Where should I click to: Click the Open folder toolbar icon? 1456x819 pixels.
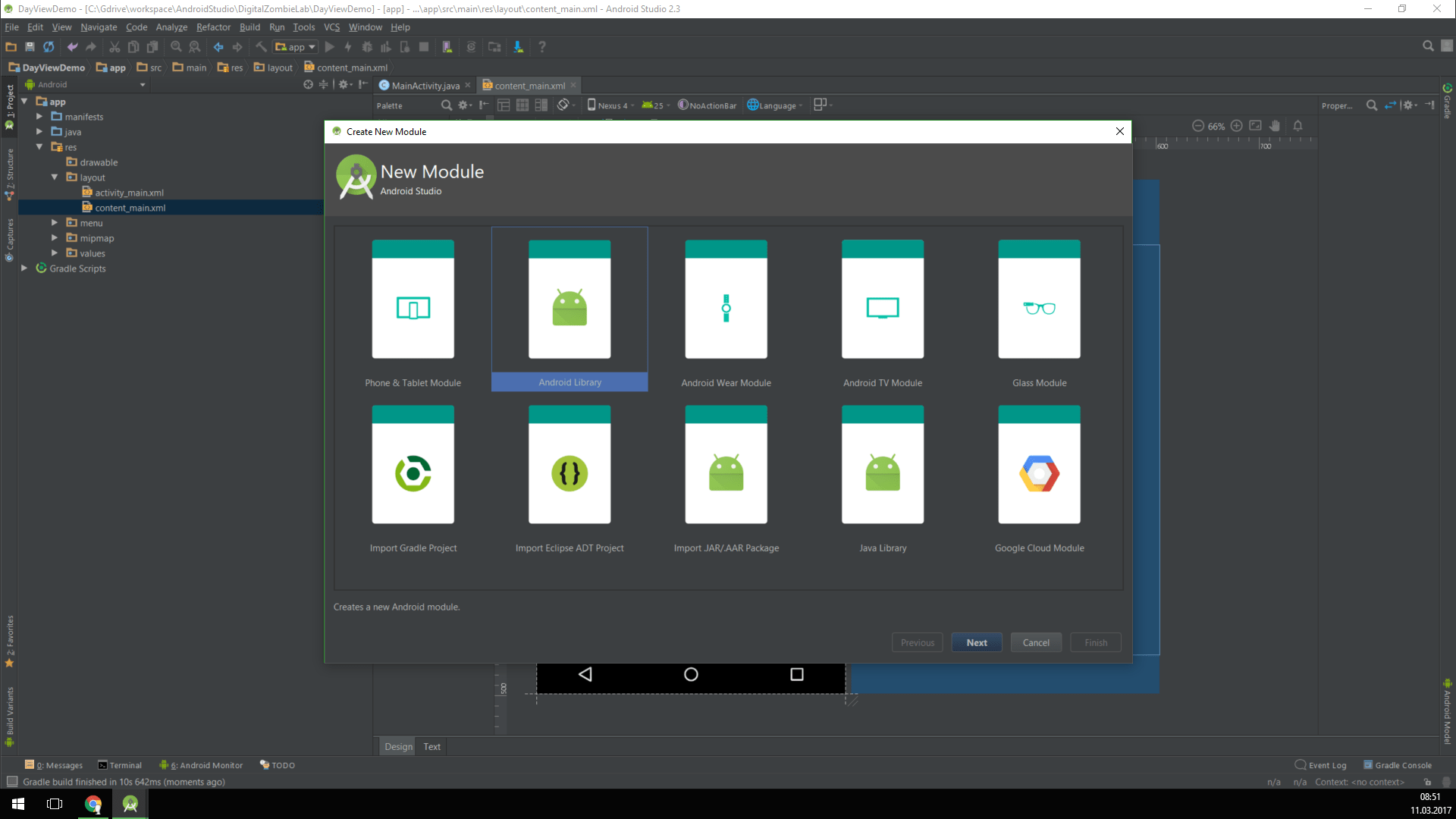pos(11,47)
